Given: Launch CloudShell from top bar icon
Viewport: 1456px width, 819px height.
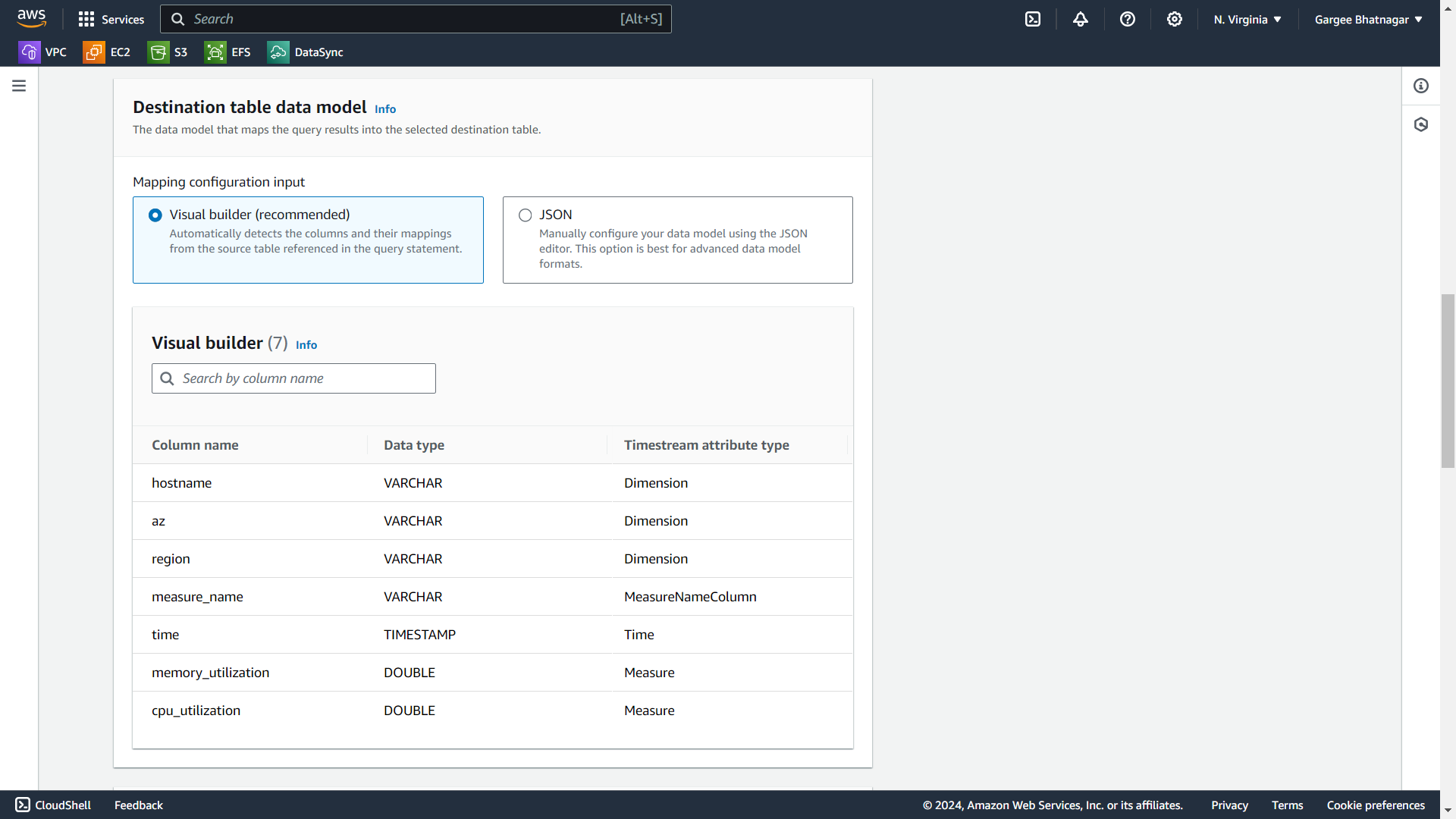Looking at the screenshot, I should 1033,19.
